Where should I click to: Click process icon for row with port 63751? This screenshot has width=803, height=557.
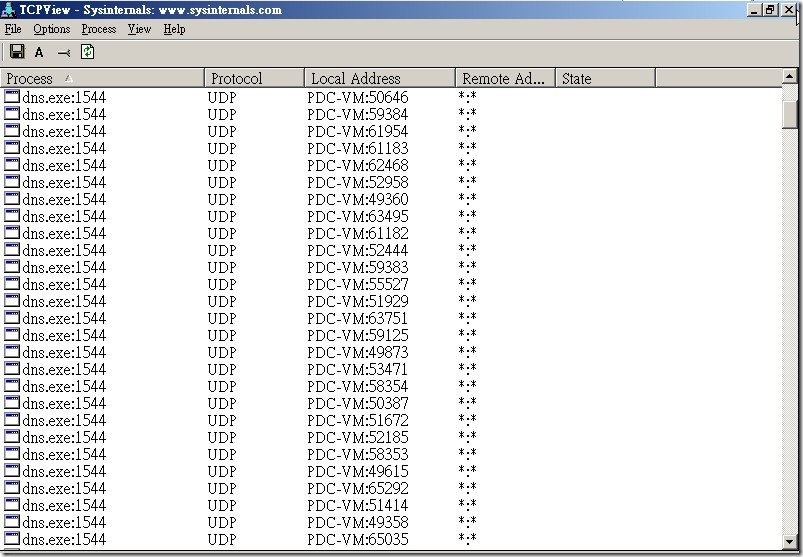click(12, 317)
